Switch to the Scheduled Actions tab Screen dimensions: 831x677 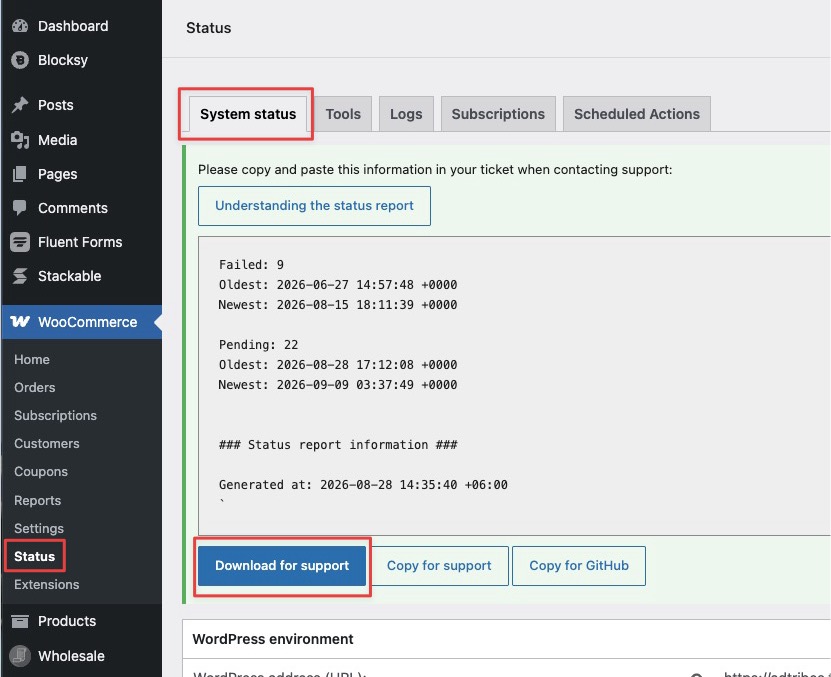point(636,114)
